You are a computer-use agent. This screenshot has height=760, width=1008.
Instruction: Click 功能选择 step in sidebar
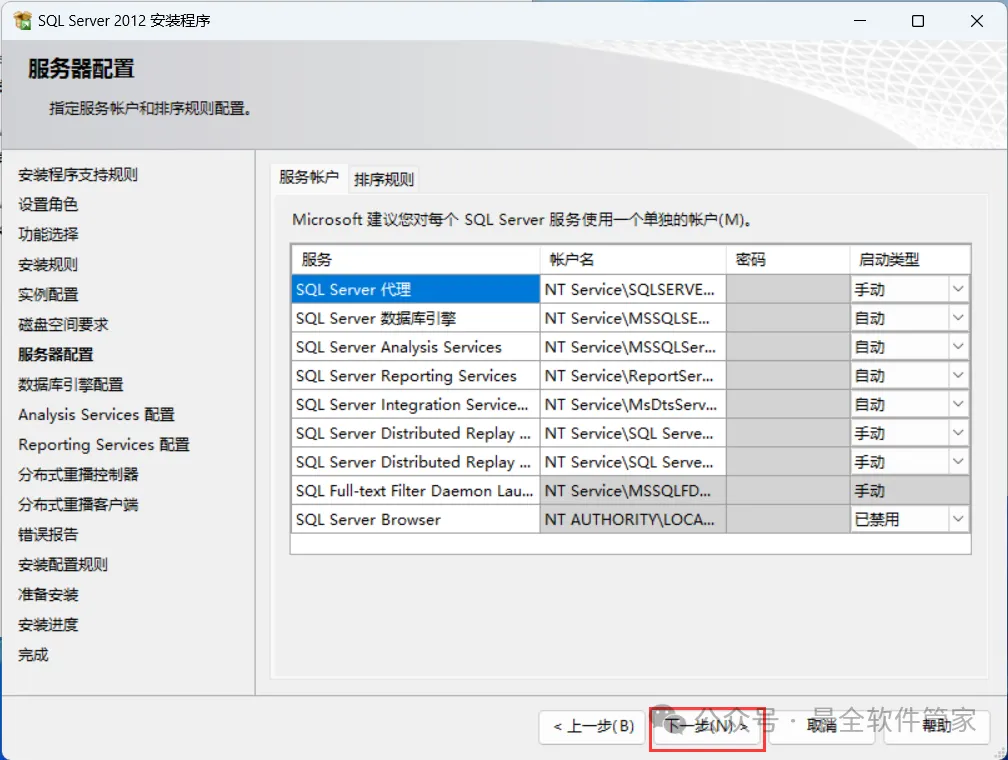coord(48,235)
